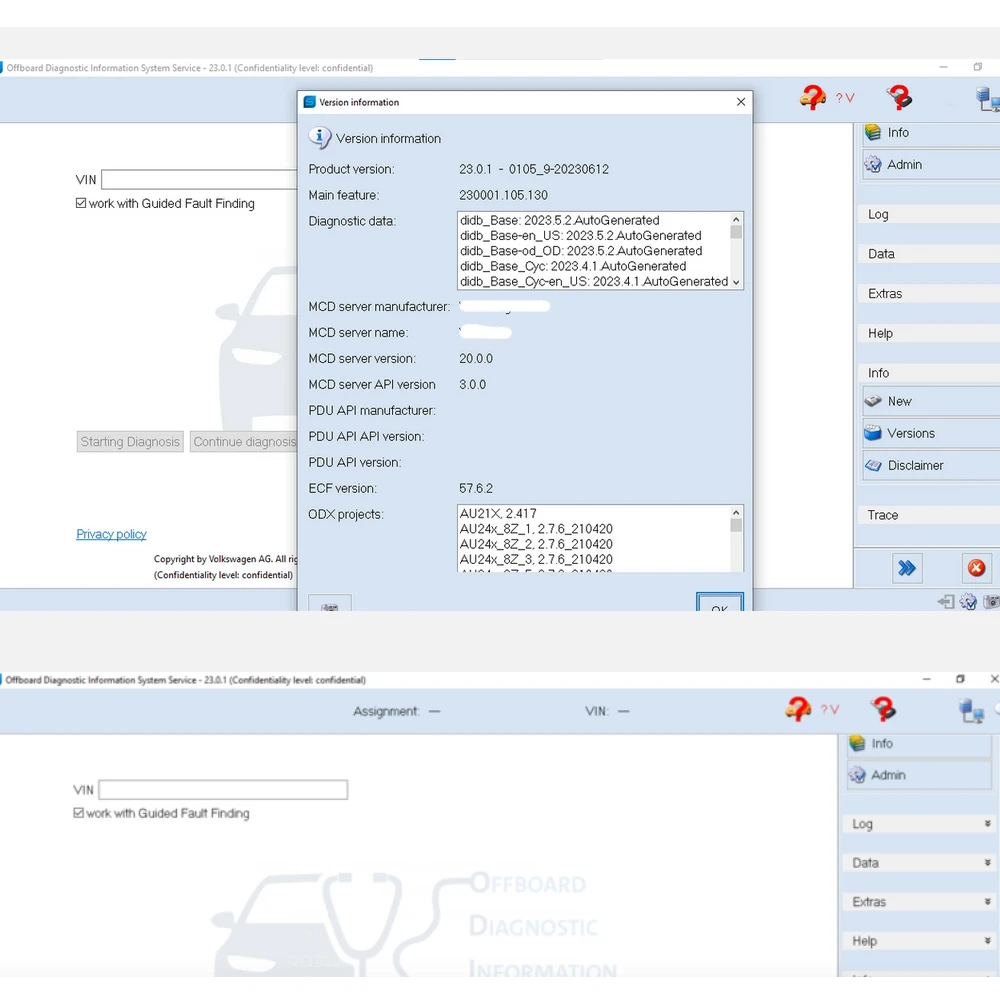Screen dimensions: 1000x1000
Task: Click the Diagnostic data list scroll-up arrow
Action: coord(736,219)
